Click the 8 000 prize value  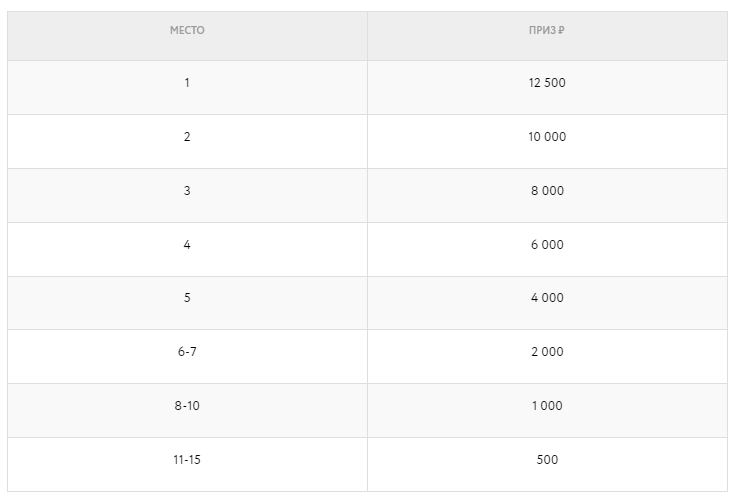(547, 191)
